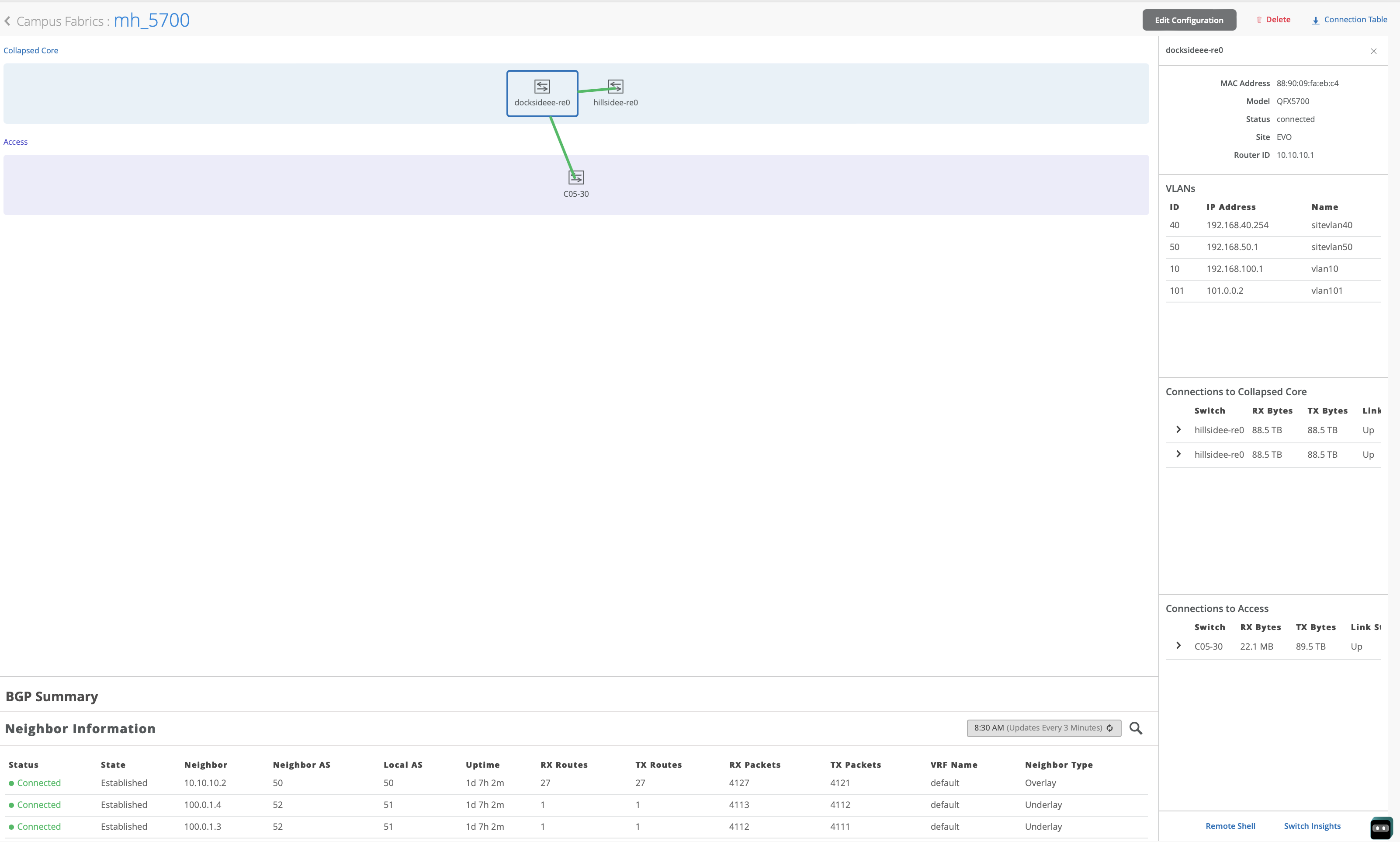Click the Edit Configuration button

[1189, 20]
